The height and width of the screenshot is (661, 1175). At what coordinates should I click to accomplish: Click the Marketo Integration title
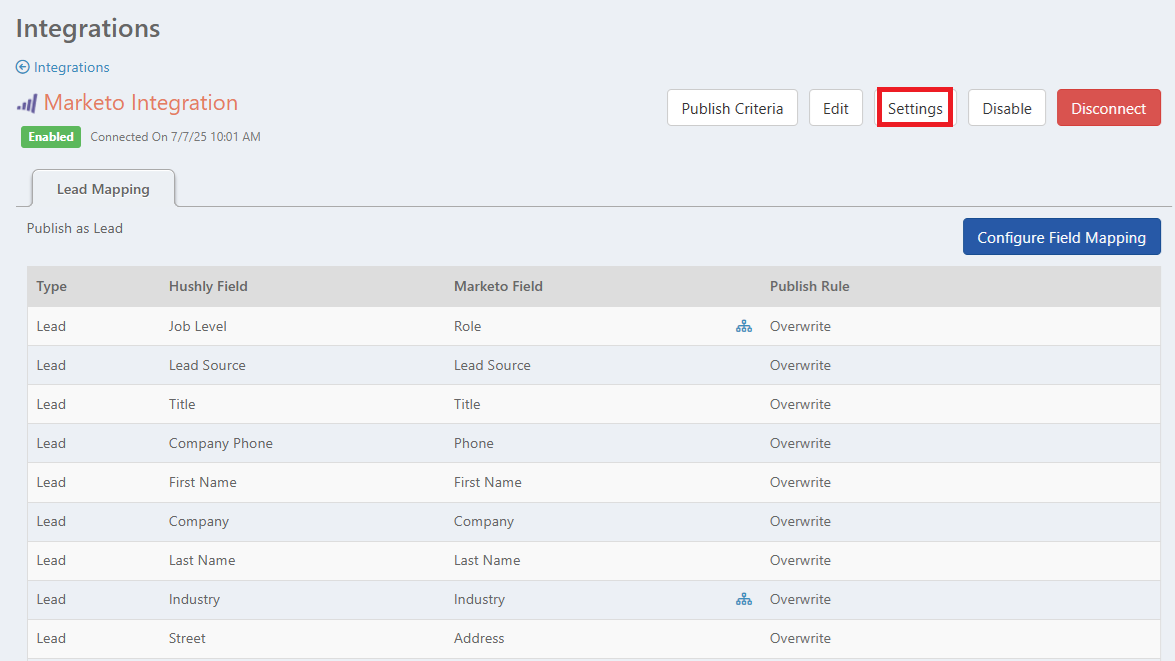[140, 103]
